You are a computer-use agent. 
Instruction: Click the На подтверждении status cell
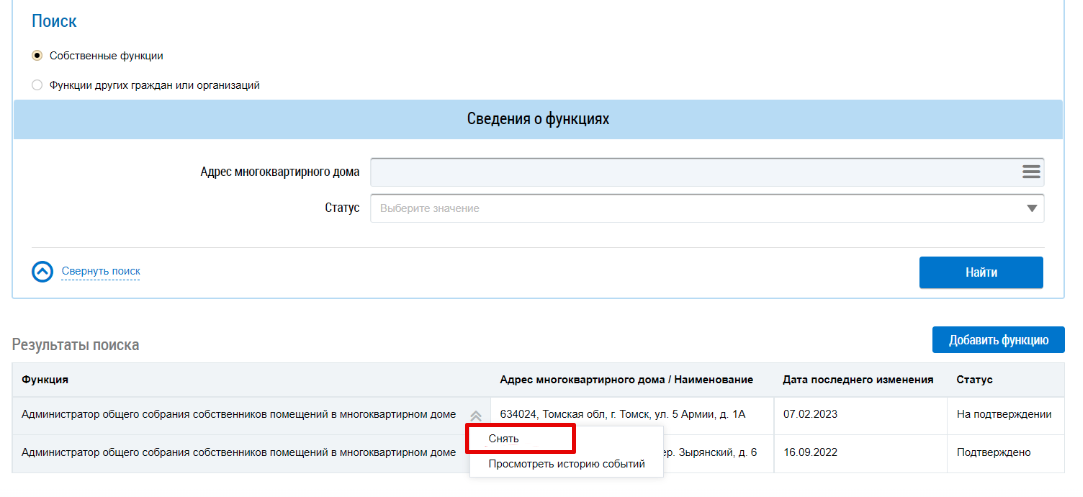coord(1003,414)
